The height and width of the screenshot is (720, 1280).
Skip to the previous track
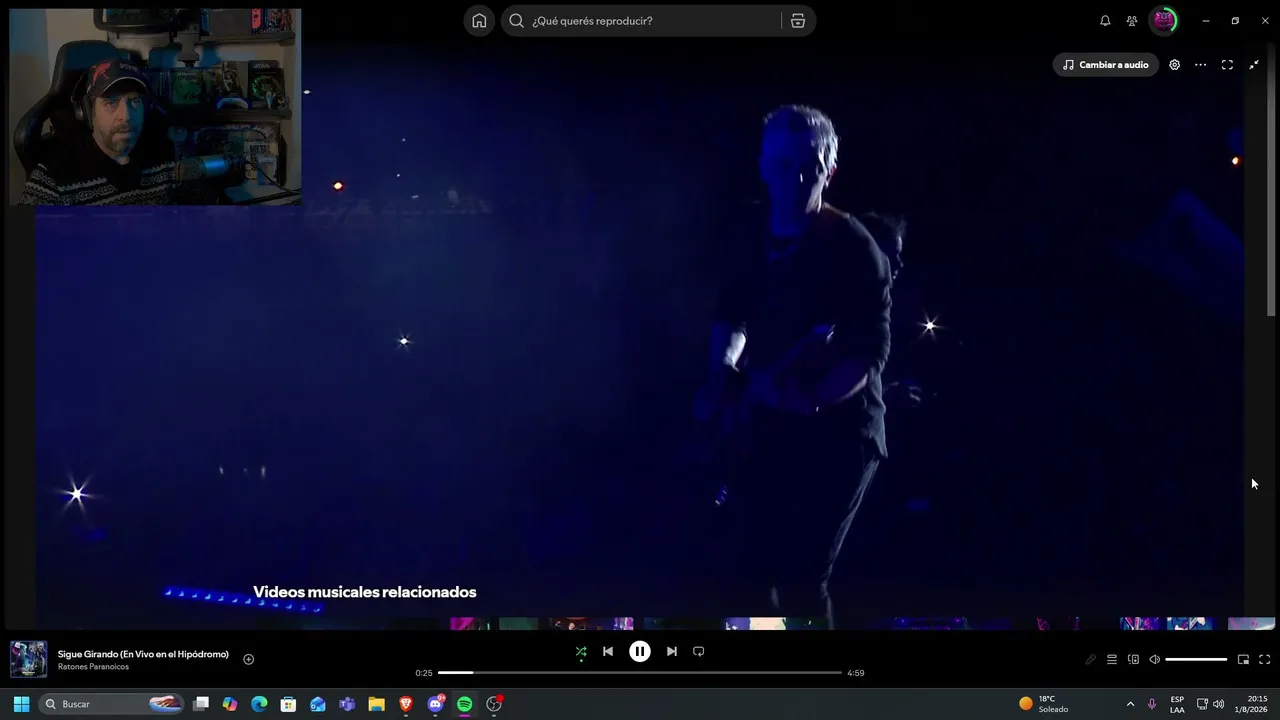608,651
